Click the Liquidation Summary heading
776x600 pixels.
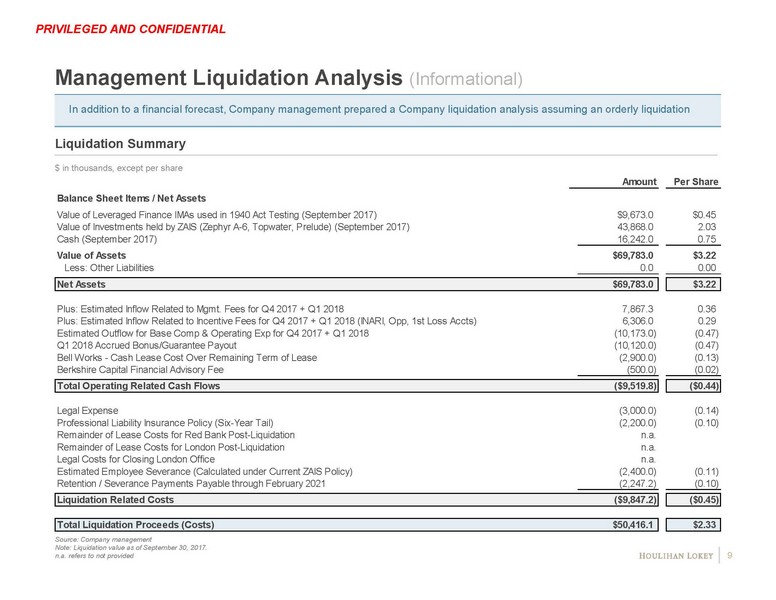[x=119, y=145]
